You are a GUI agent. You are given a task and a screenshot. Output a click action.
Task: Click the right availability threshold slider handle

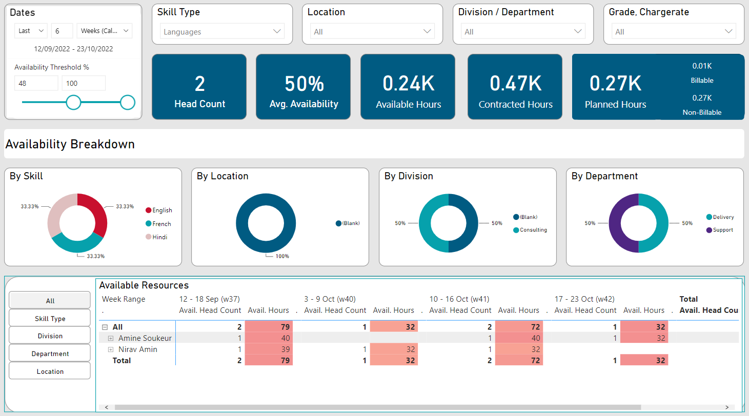click(127, 102)
